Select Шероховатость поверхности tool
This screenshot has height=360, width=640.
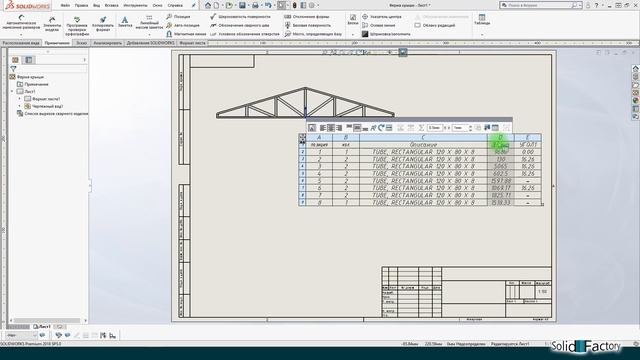click(x=240, y=17)
